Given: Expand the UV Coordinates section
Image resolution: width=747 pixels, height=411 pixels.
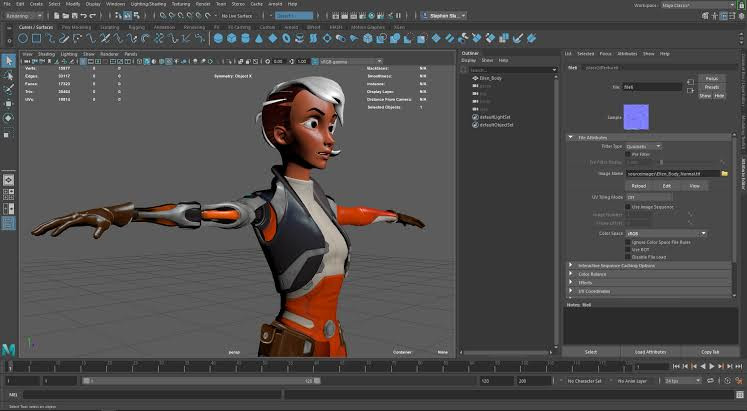Looking at the screenshot, I should click(x=571, y=291).
